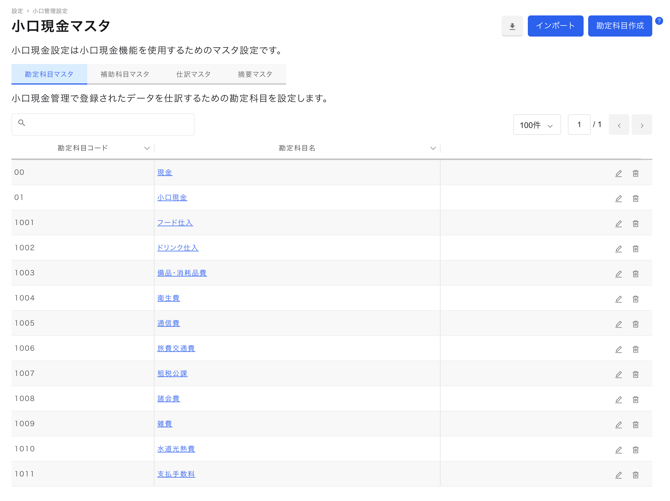Select the code cell 1001
This screenshot has height=501, width=670.
pyautogui.click(x=82, y=223)
